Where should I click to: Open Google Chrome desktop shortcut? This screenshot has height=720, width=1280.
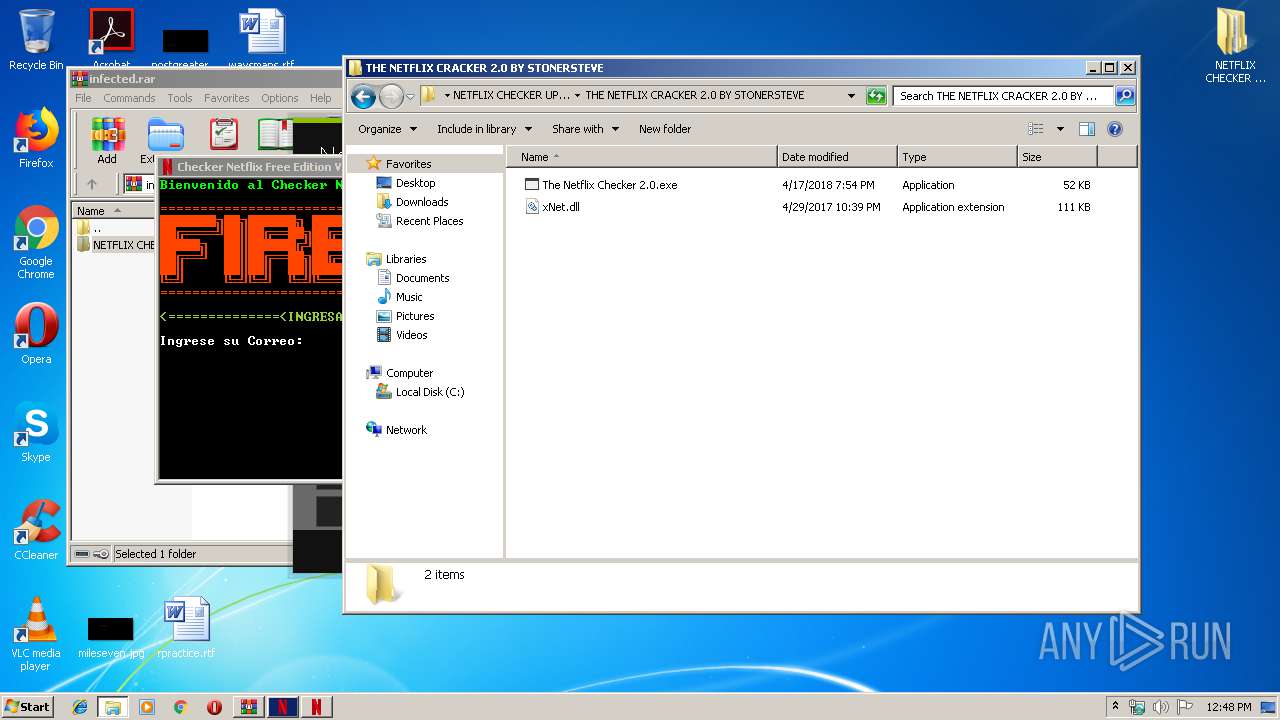(36, 243)
